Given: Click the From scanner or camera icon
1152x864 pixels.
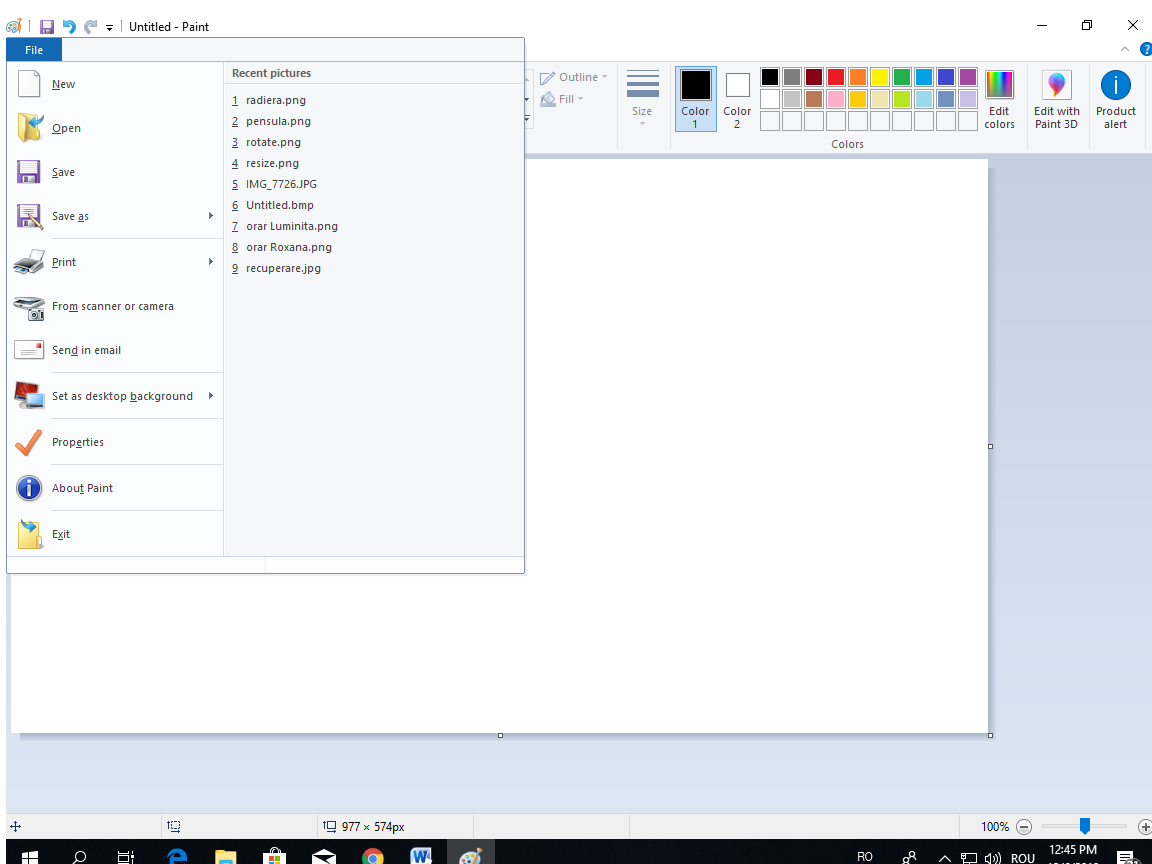Looking at the screenshot, I should (29, 307).
